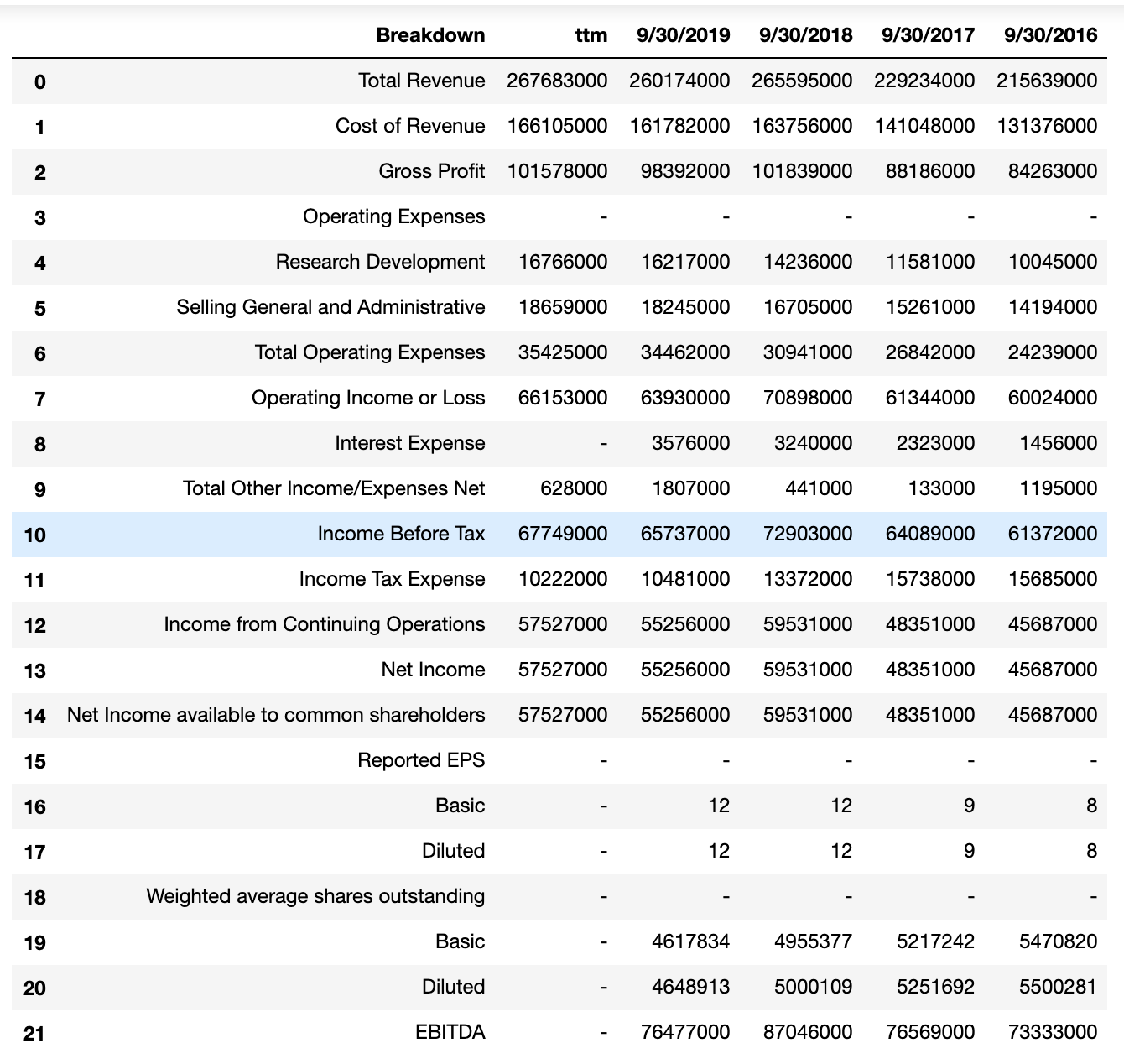Click Income Before Tax ttm value 67749000
This screenshot has height=1064, width=1124.
563,534
